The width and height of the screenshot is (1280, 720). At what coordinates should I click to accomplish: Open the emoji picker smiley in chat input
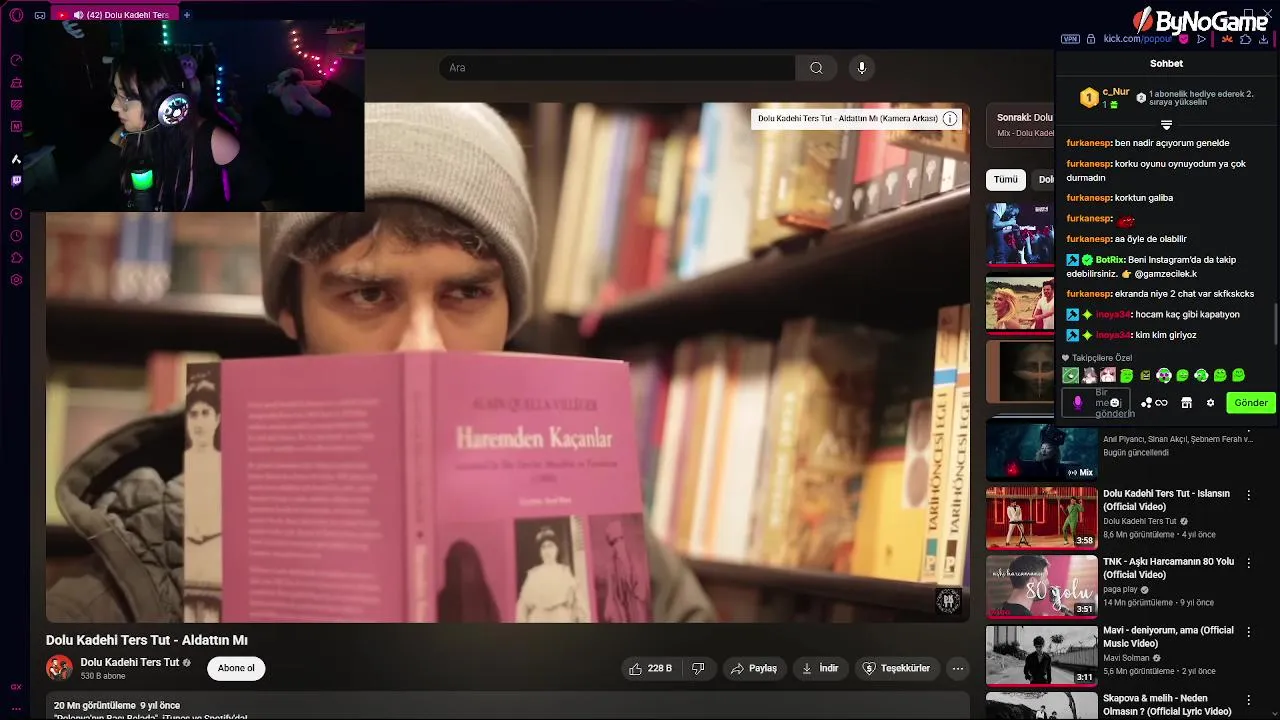click(1115, 403)
